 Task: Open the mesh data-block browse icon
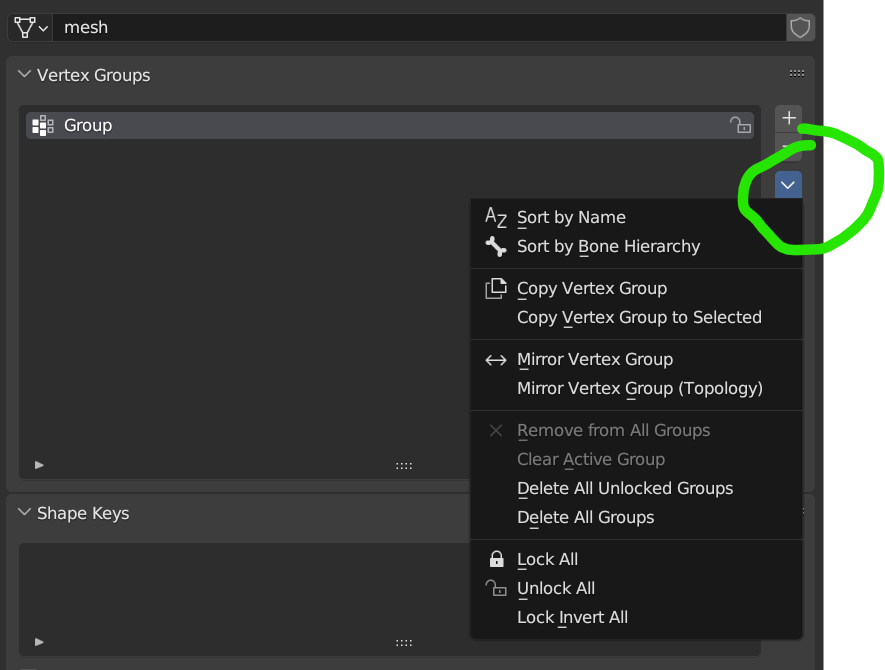(30, 27)
